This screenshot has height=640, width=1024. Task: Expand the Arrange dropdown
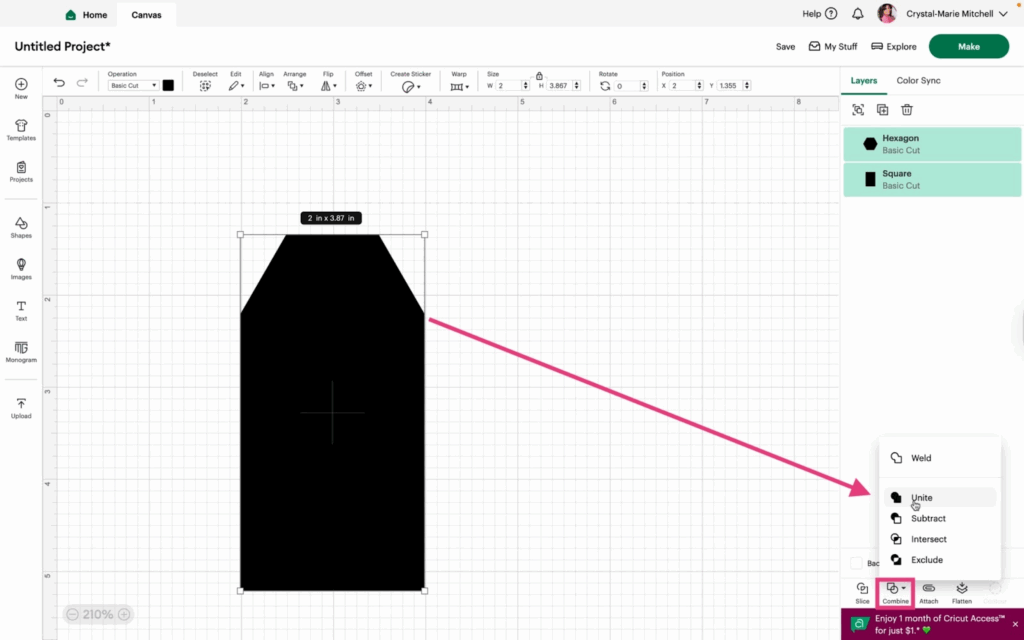(295, 86)
